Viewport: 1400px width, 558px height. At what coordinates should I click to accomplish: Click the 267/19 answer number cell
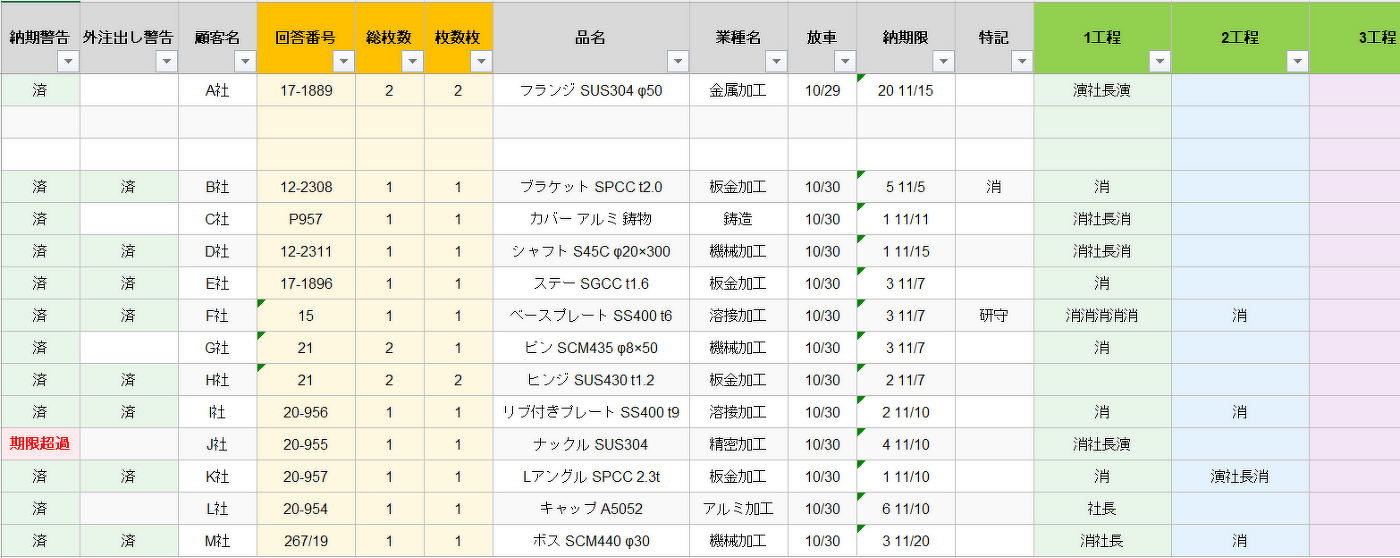tap(305, 541)
